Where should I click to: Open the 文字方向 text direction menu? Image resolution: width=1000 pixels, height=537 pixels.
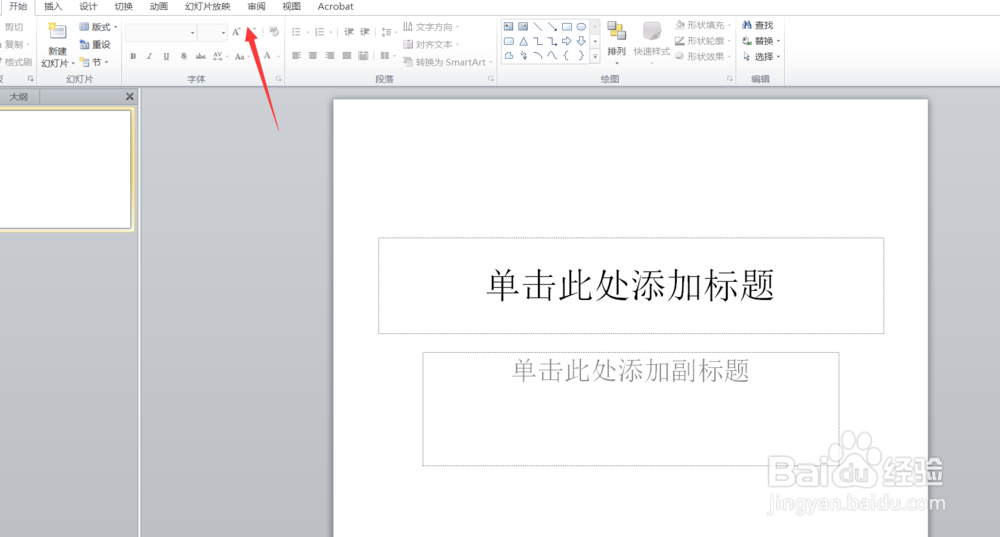click(431, 27)
